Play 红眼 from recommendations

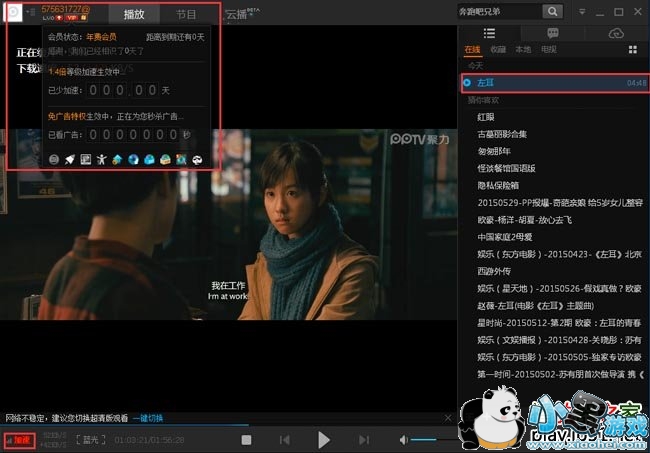(x=486, y=117)
